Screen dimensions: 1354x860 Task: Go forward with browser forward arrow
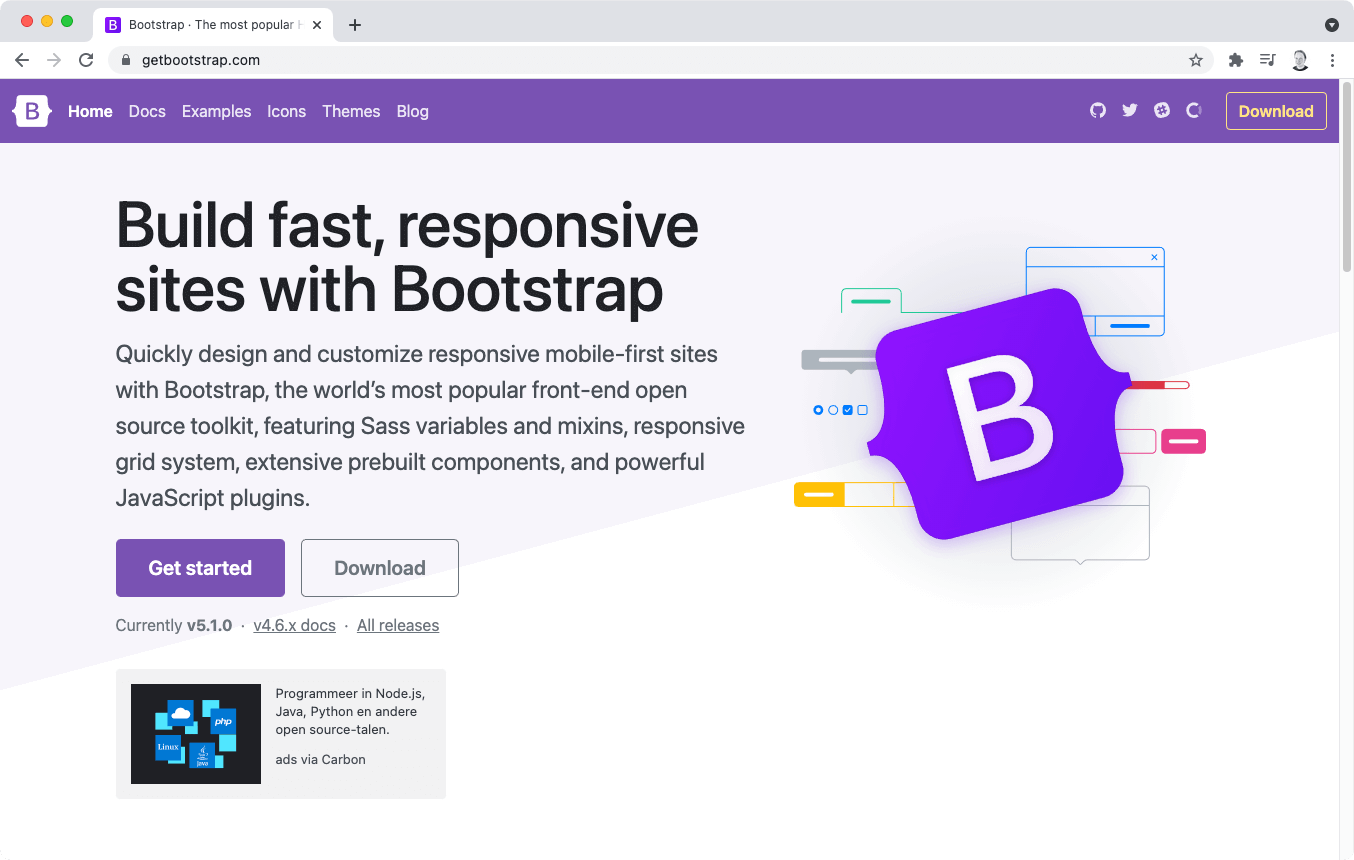click(54, 60)
